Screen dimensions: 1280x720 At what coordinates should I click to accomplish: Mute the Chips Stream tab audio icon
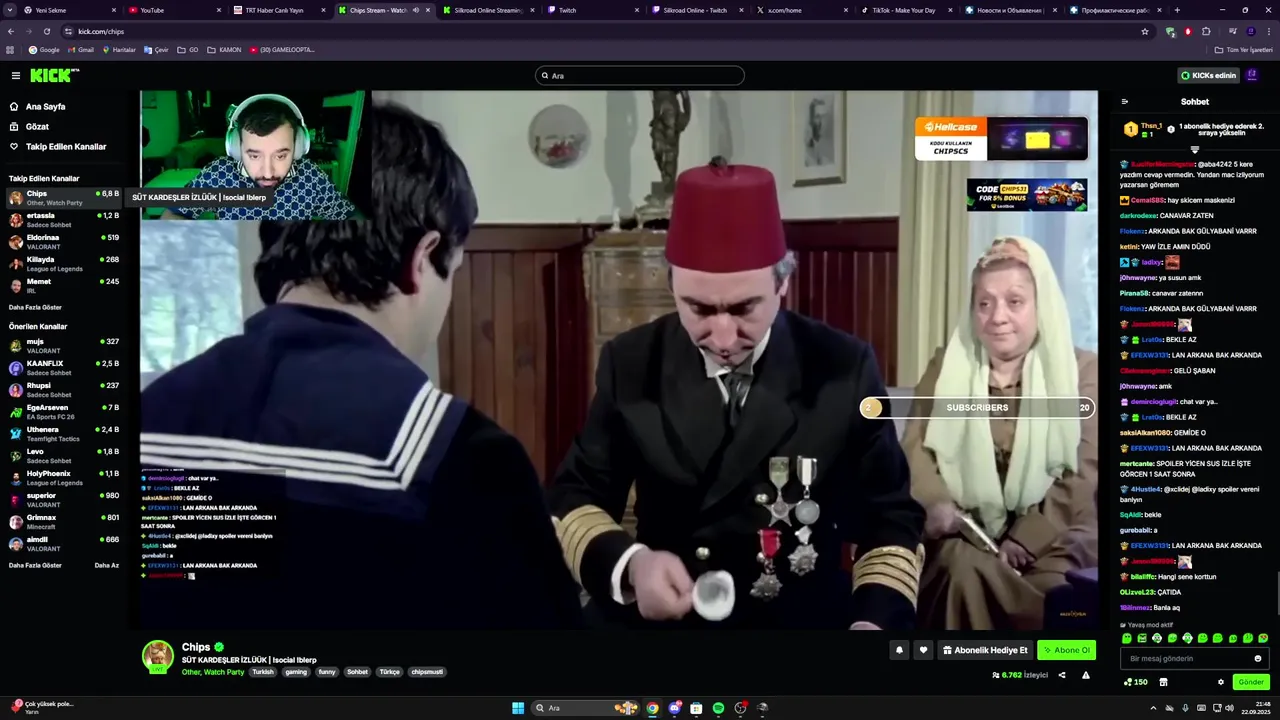coord(416,10)
